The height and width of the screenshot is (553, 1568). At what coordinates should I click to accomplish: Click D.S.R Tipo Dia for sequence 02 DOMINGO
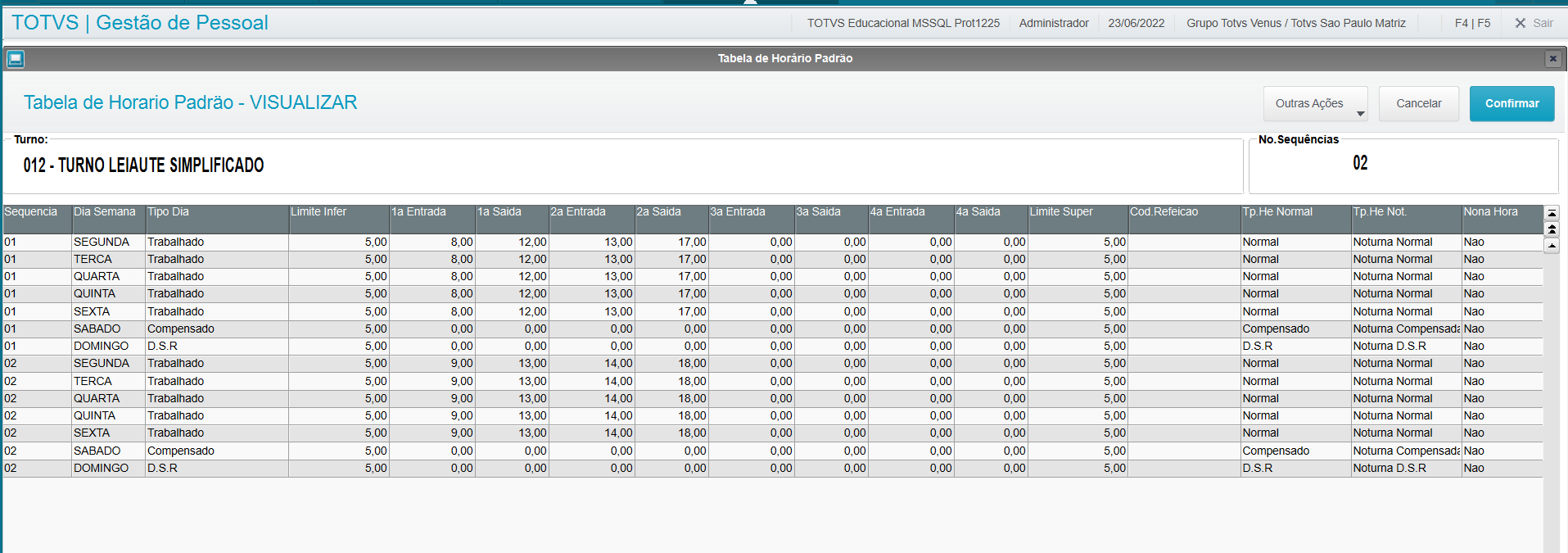(x=217, y=468)
